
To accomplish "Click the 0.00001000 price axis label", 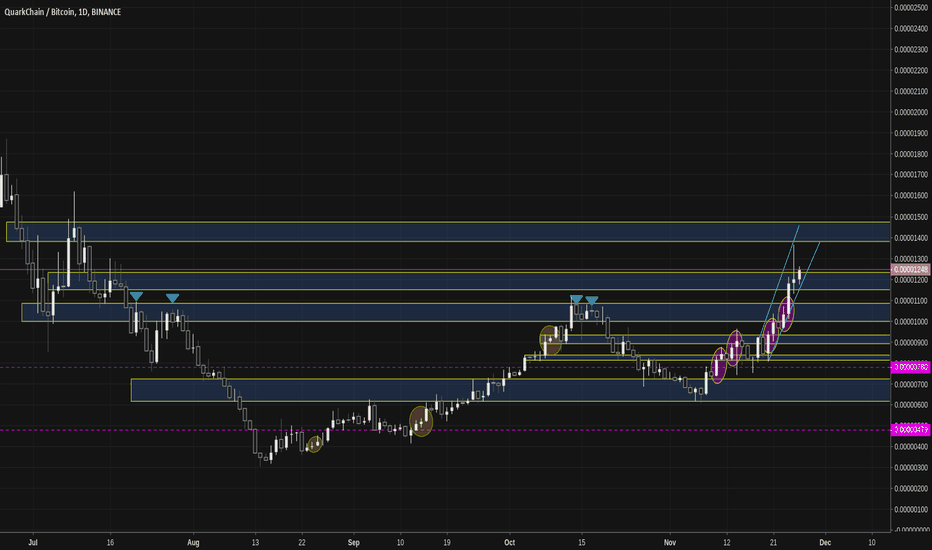I will click(911, 322).
